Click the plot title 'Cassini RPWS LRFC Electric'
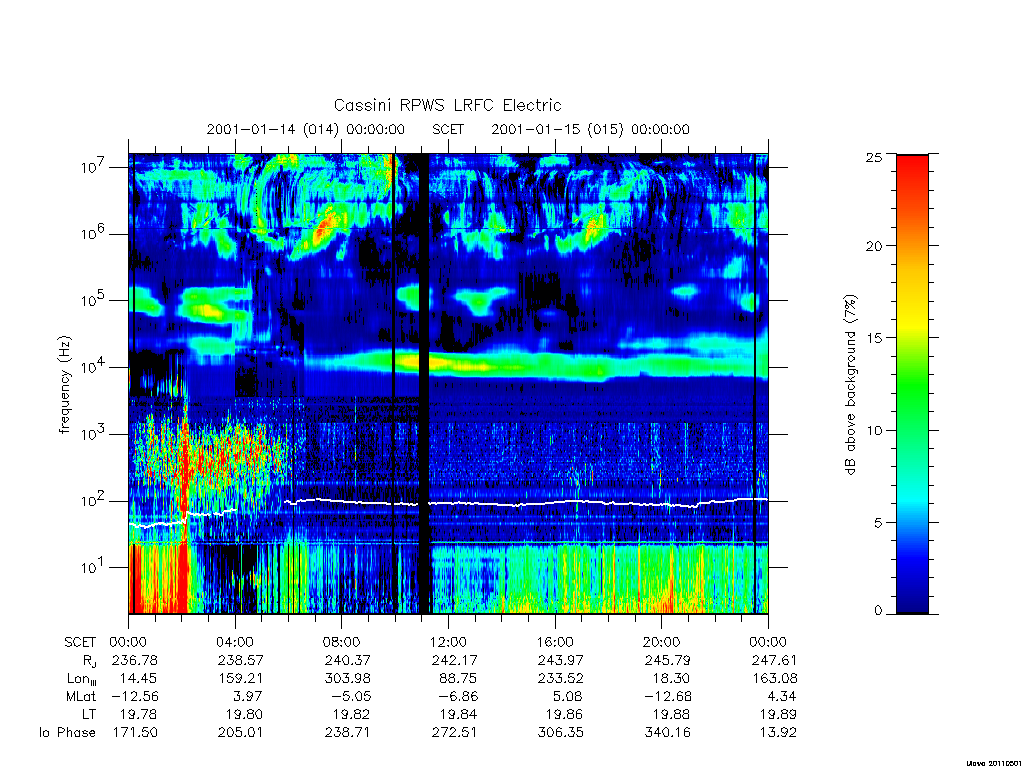 447,105
